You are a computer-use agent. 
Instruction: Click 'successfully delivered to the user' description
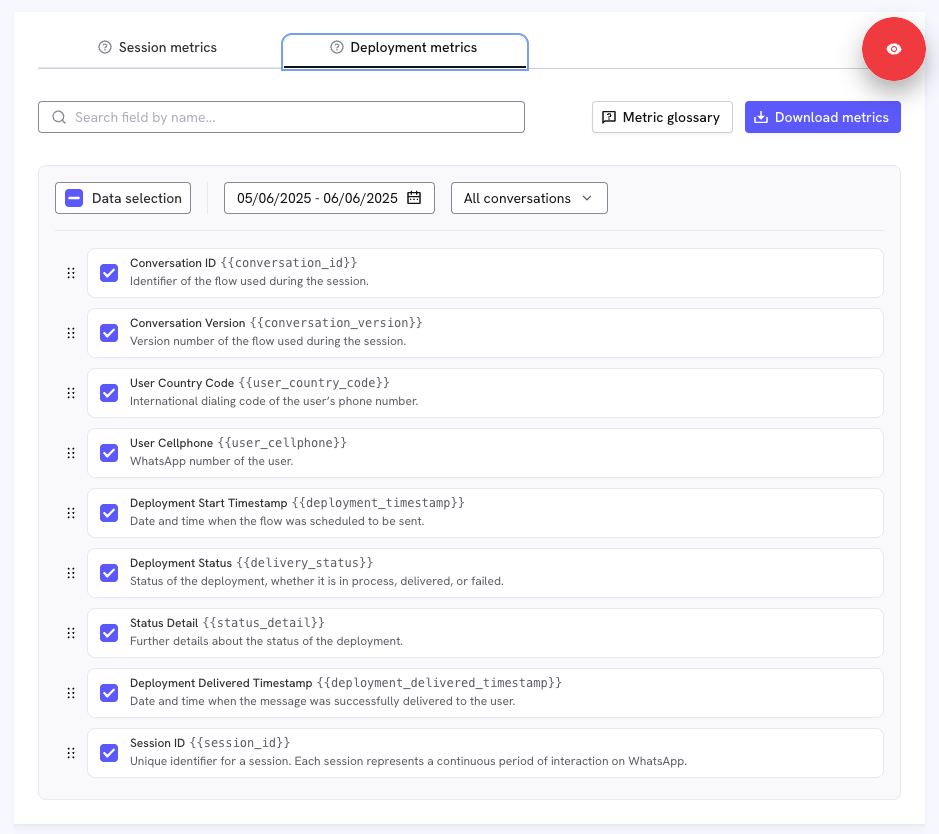pyautogui.click(x=322, y=701)
